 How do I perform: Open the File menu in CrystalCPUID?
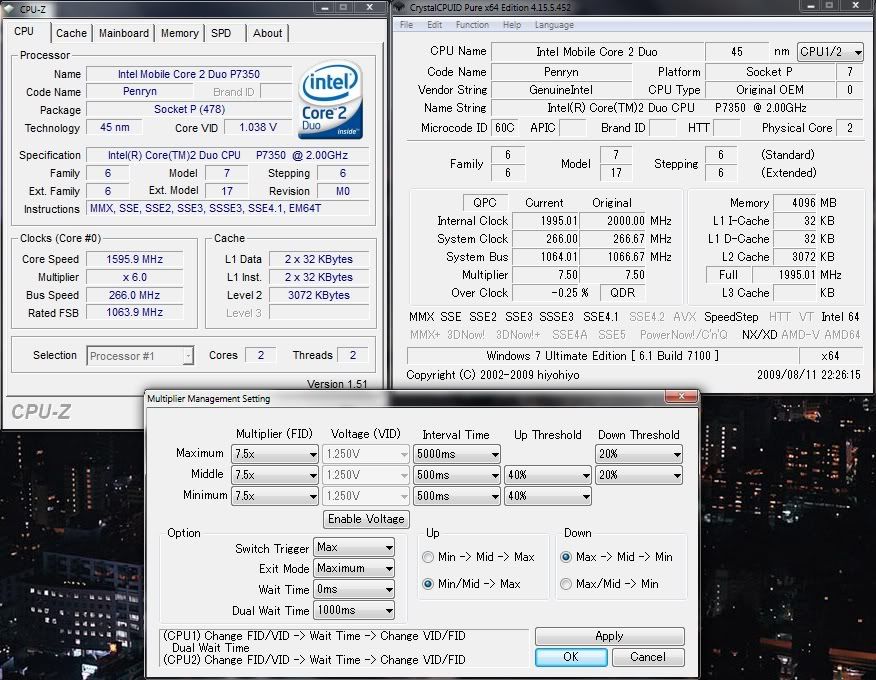click(x=406, y=25)
